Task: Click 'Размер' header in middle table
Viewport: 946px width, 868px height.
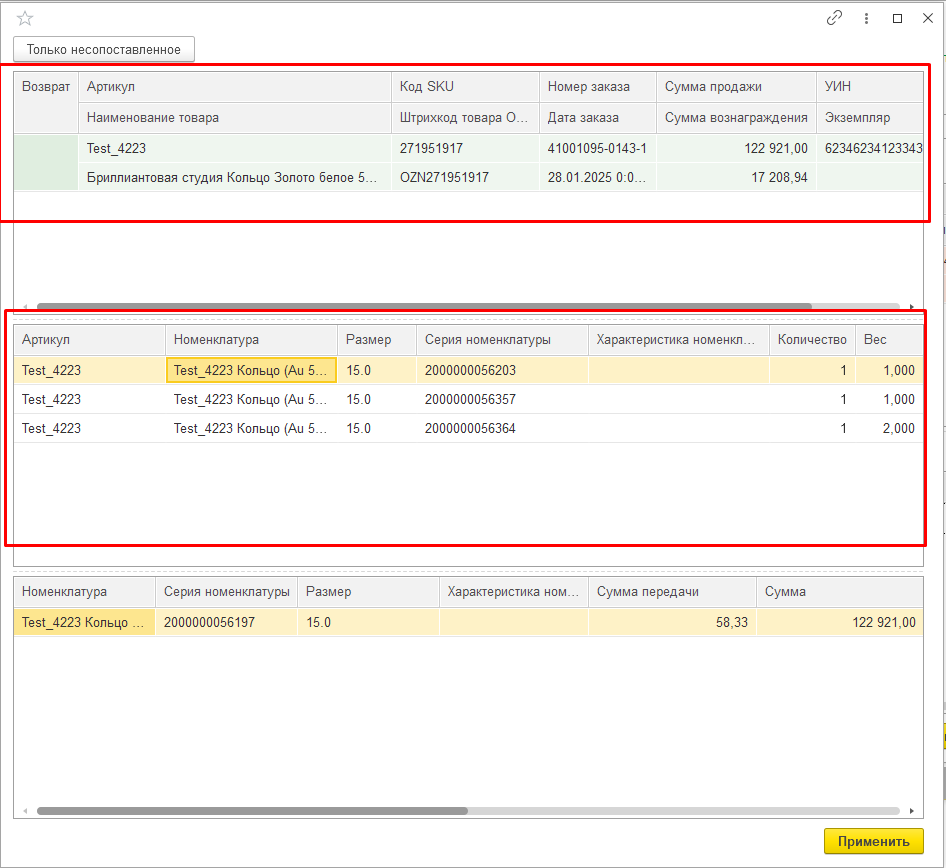Action: [x=376, y=340]
